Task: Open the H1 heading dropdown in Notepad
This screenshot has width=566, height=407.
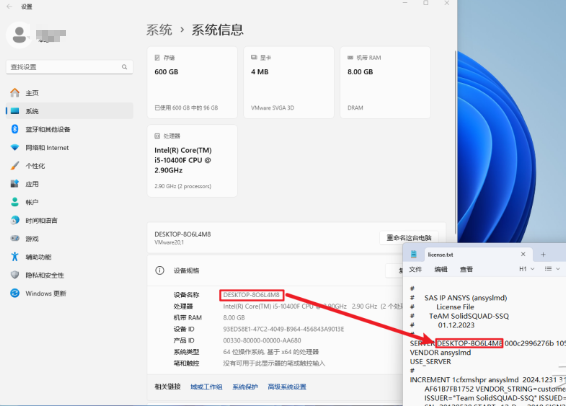Action: coord(527,269)
